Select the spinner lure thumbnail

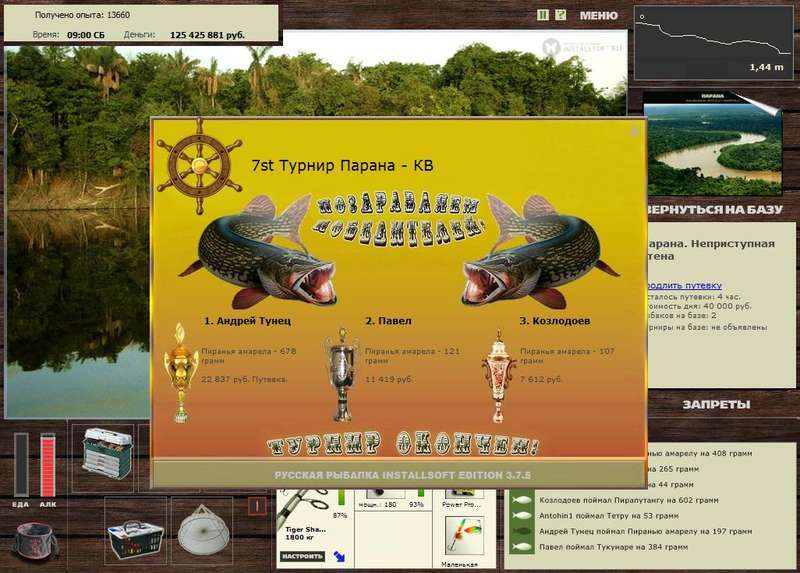click(464, 536)
